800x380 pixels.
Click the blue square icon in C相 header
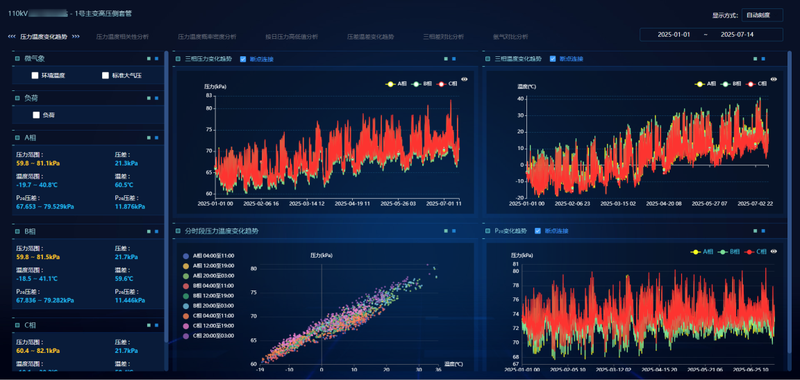click(157, 324)
